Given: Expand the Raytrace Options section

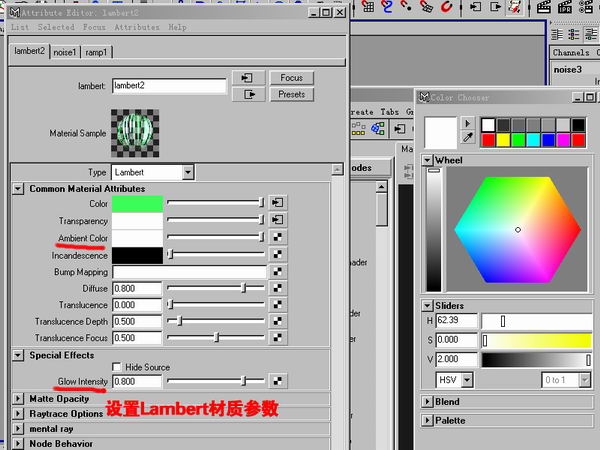Looking at the screenshot, I should (x=18, y=414).
